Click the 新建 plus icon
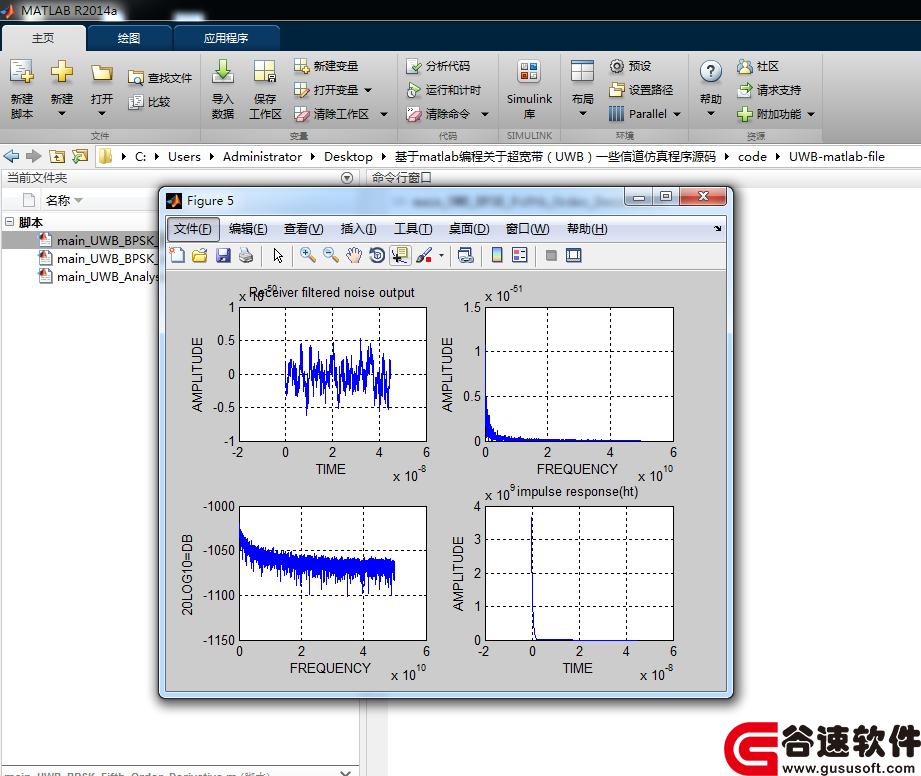 [62, 72]
